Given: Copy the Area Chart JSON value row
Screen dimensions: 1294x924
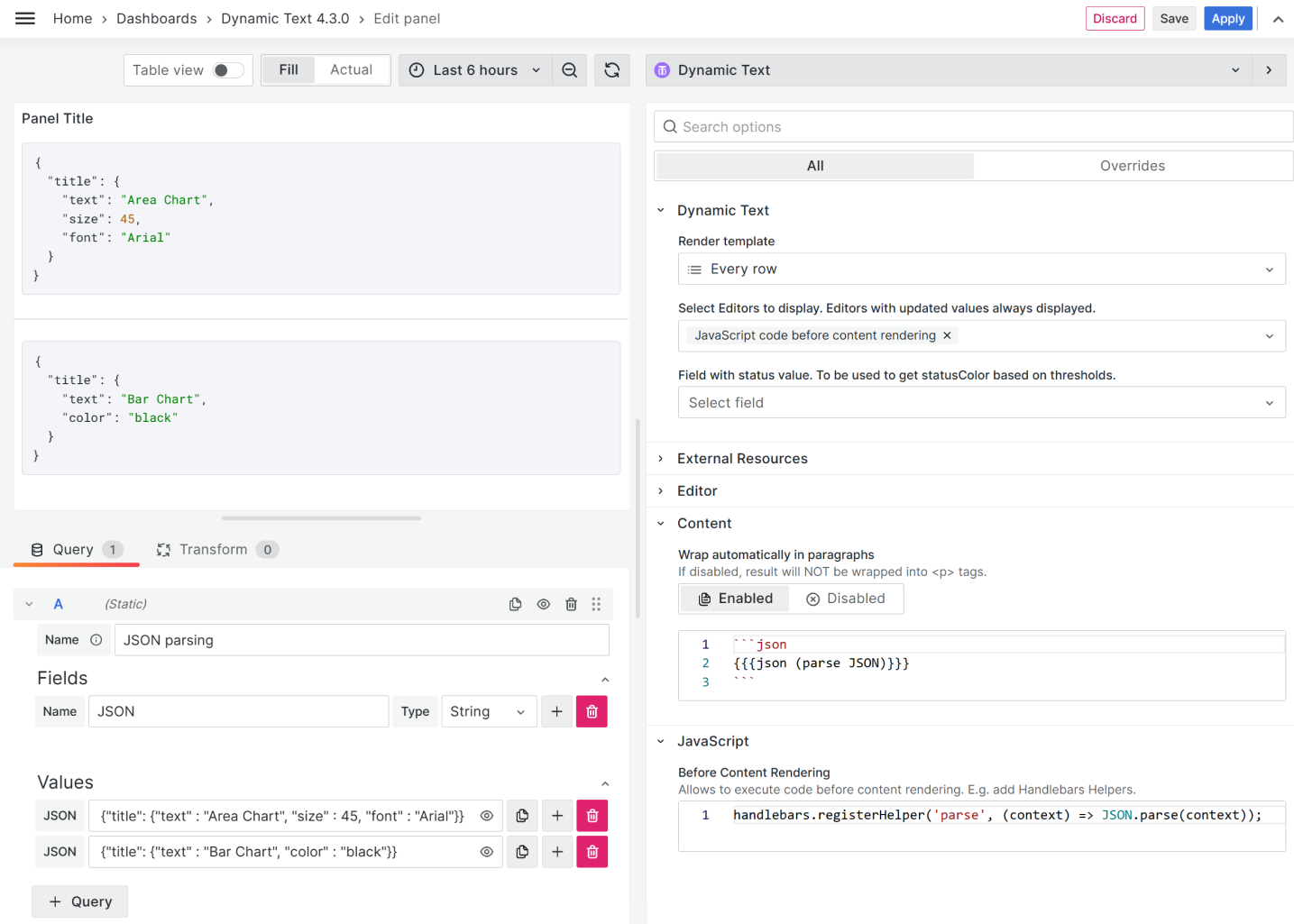Looking at the screenshot, I should pyautogui.click(x=522, y=816).
